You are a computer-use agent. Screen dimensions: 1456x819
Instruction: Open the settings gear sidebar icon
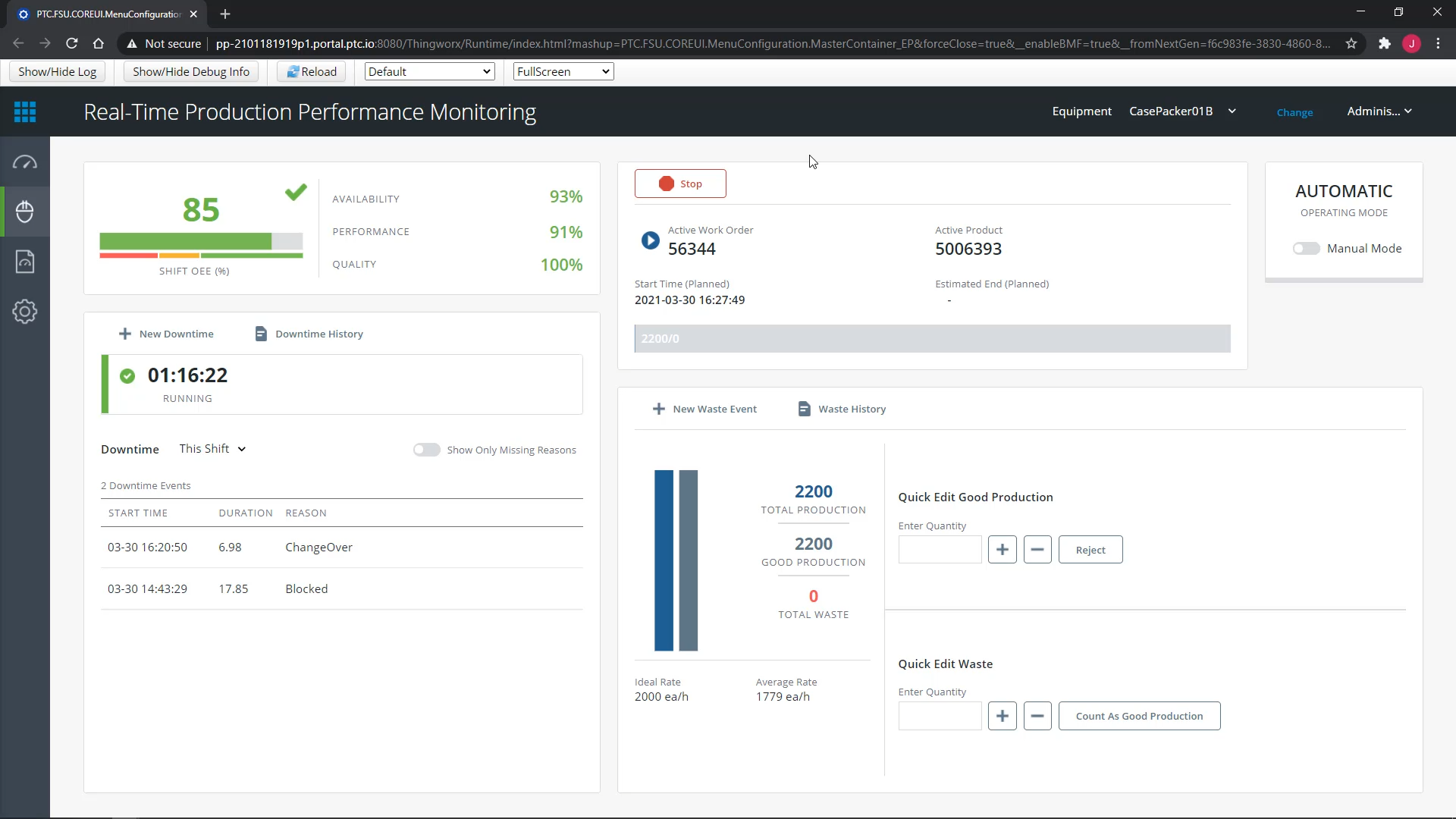tap(25, 312)
